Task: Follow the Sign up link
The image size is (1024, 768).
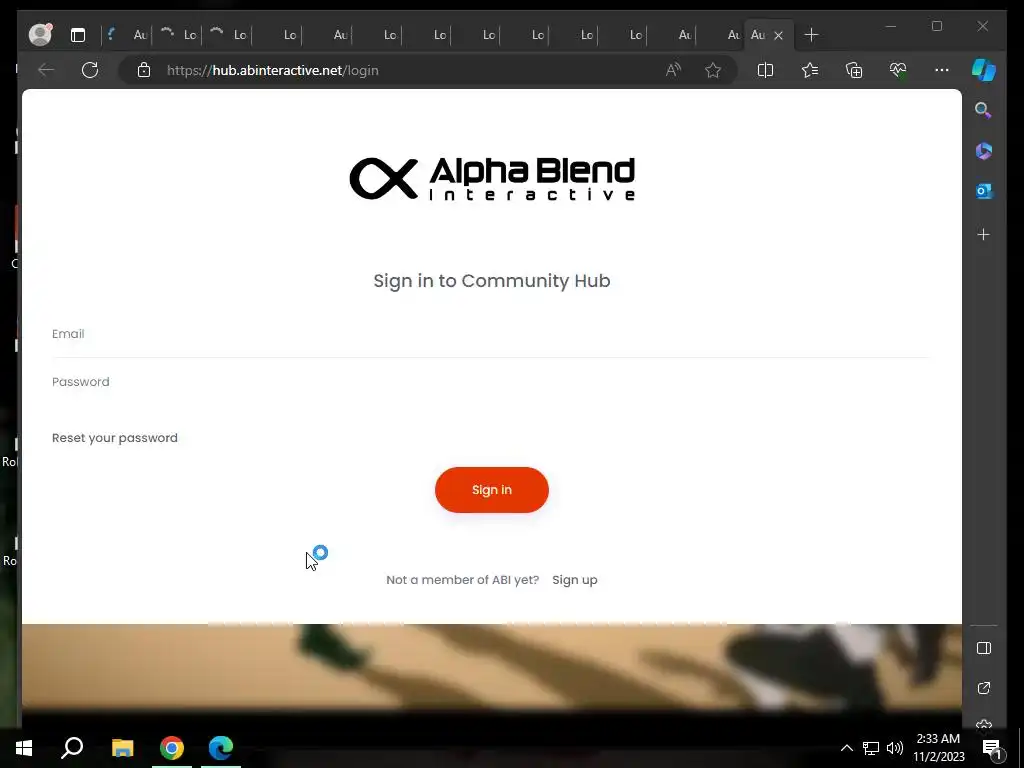Action: click(575, 580)
